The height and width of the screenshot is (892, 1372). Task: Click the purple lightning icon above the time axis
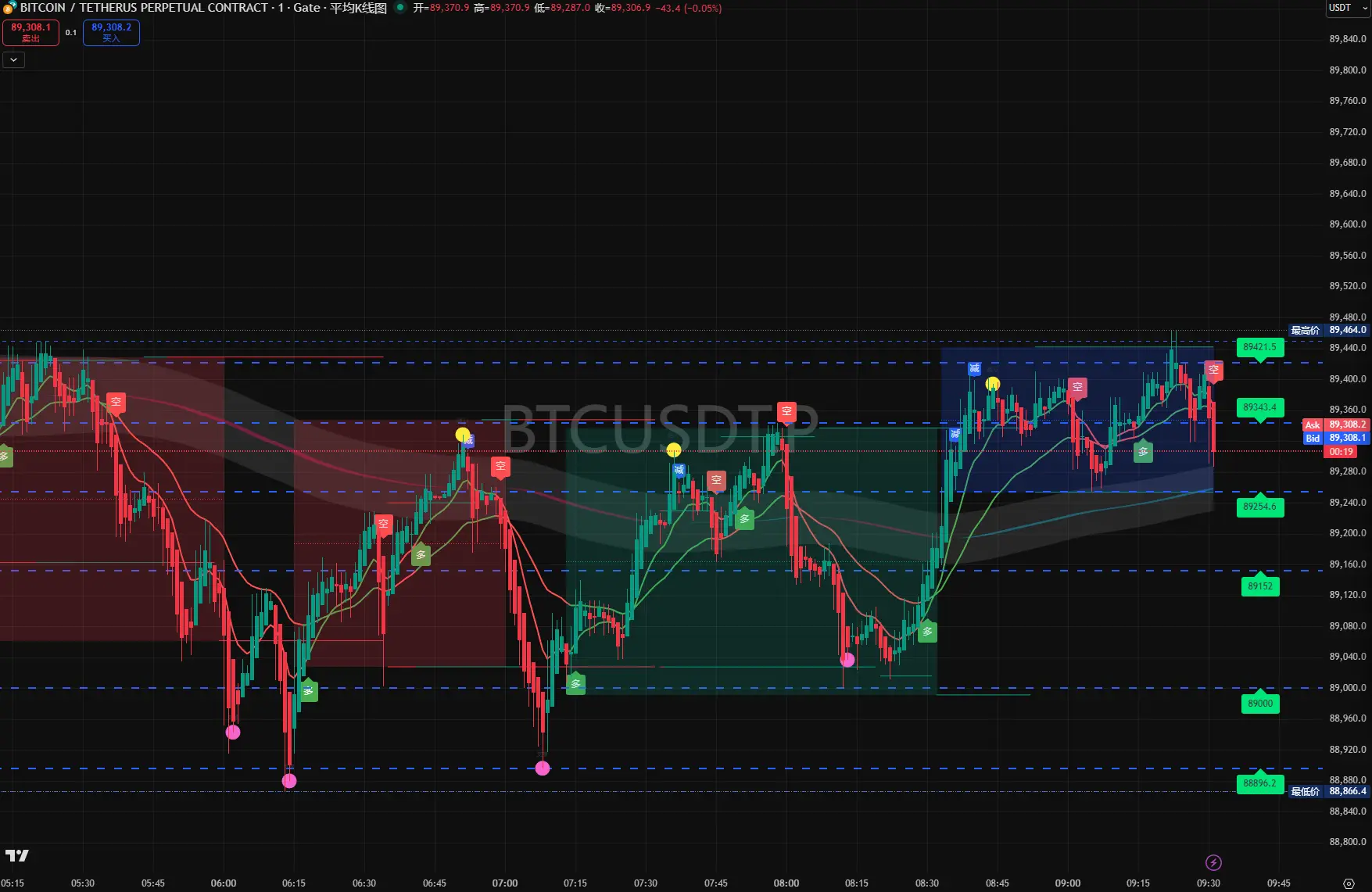tap(1213, 862)
